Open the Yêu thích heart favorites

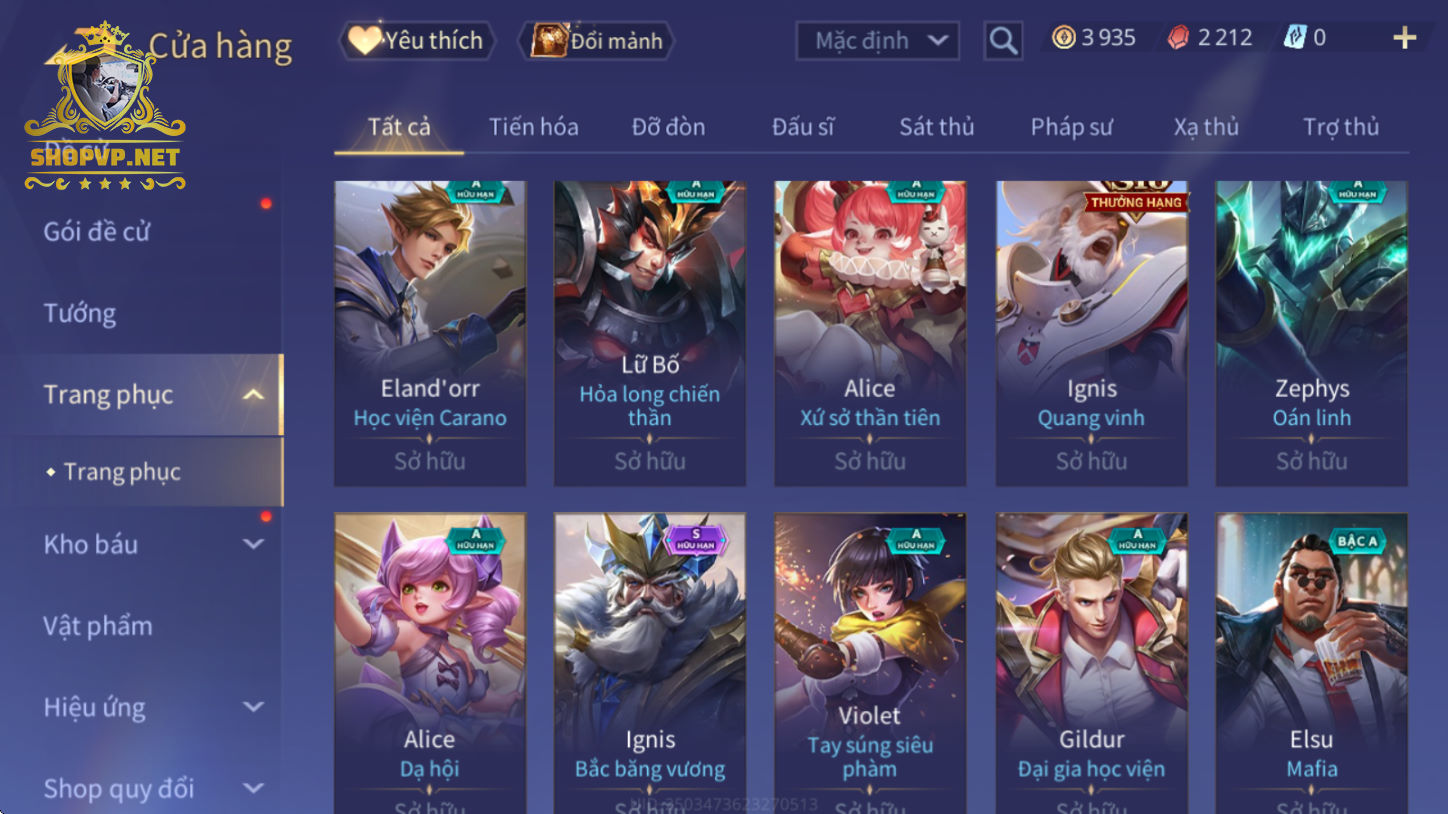coord(365,40)
